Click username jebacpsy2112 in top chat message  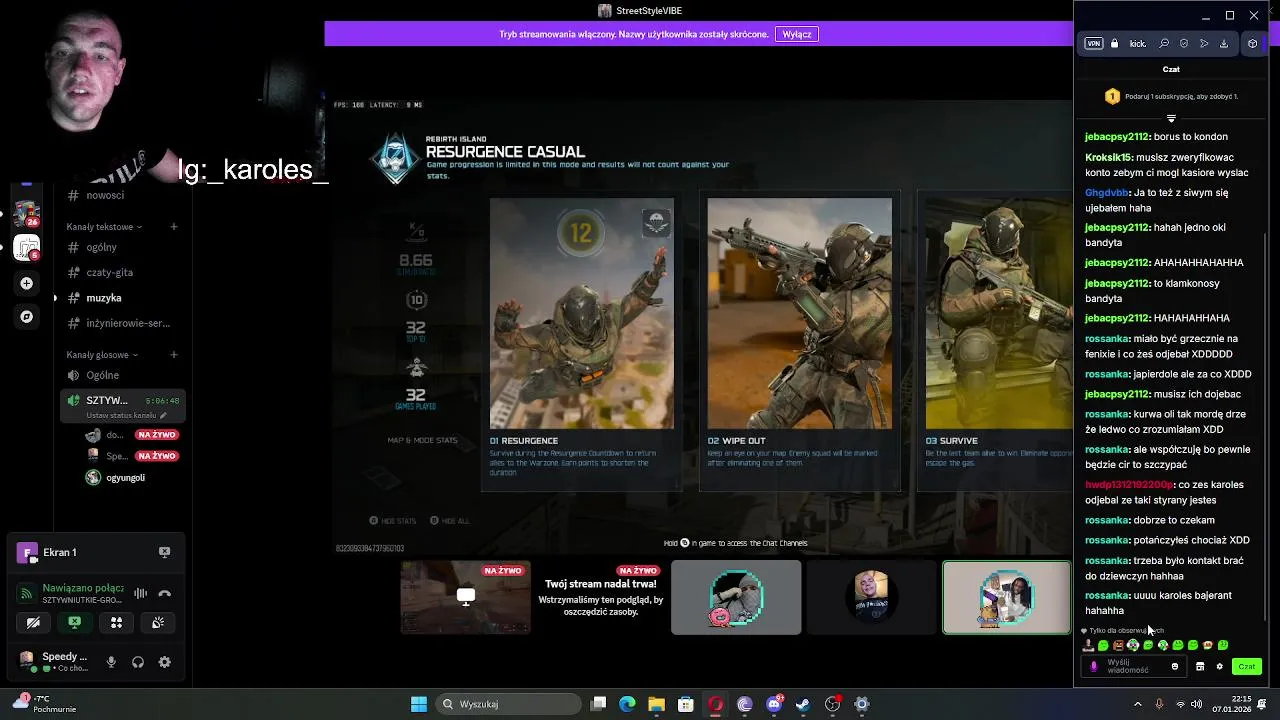[x=1117, y=137]
